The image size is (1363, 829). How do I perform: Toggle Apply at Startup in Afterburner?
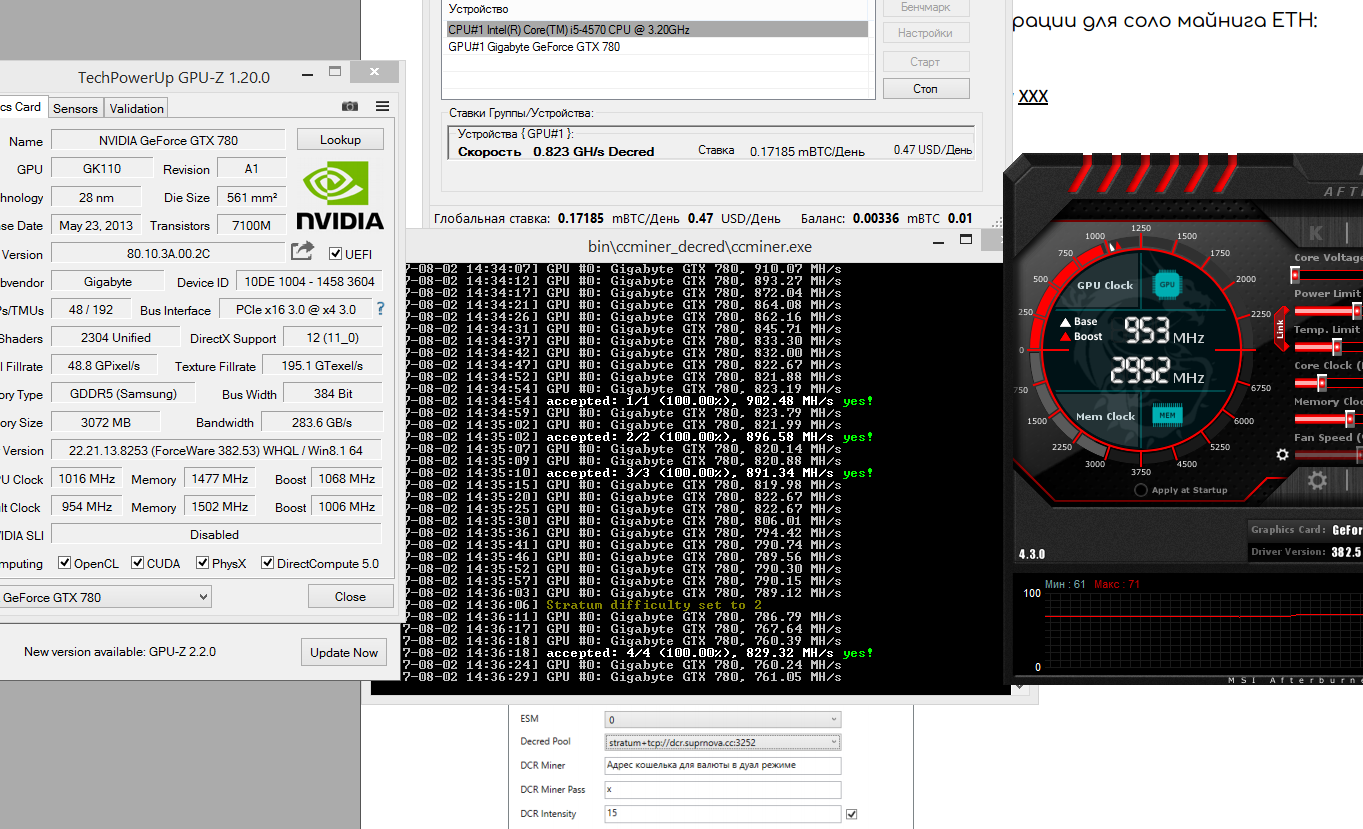click(x=1141, y=490)
